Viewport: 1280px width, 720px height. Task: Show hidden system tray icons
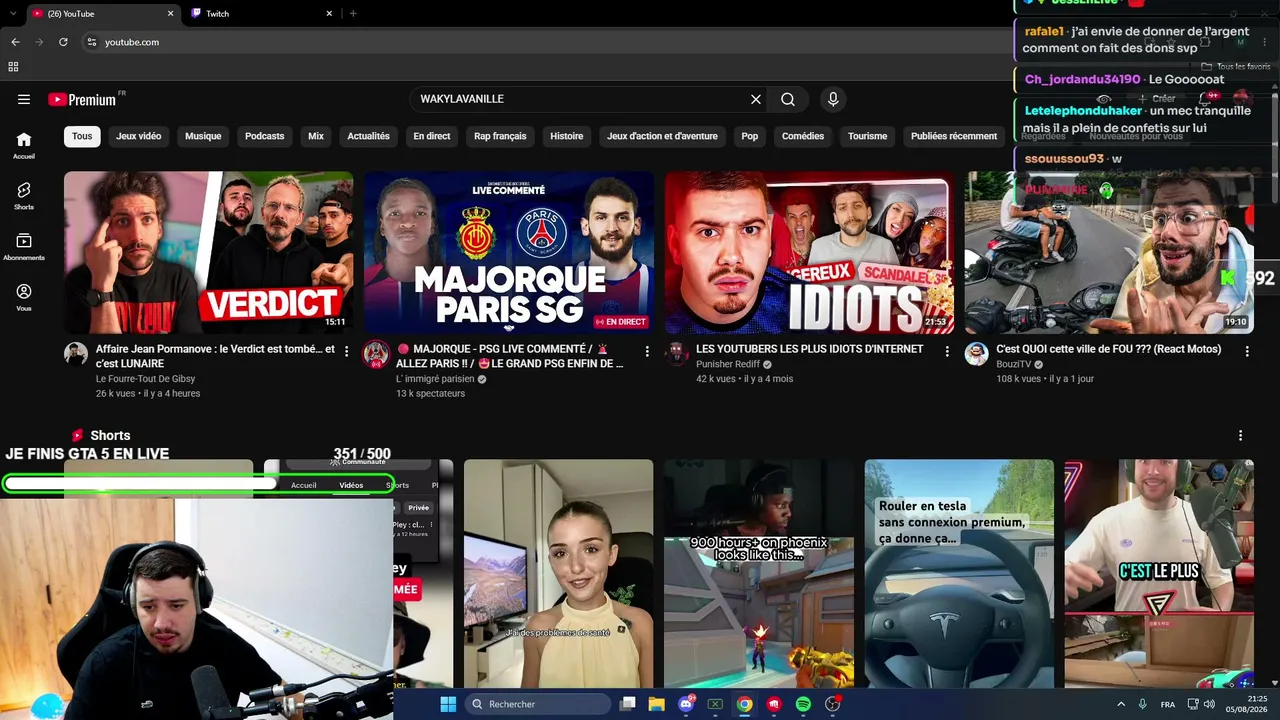click(x=1120, y=704)
